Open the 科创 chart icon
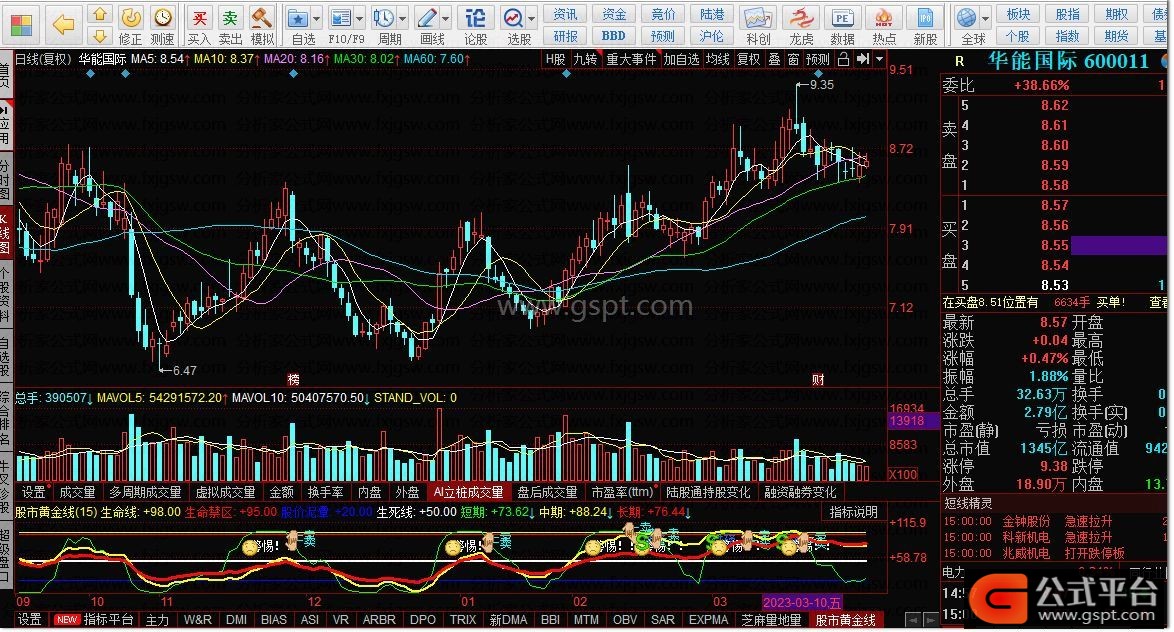The height and width of the screenshot is (632, 1174). [x=758, y=18]
